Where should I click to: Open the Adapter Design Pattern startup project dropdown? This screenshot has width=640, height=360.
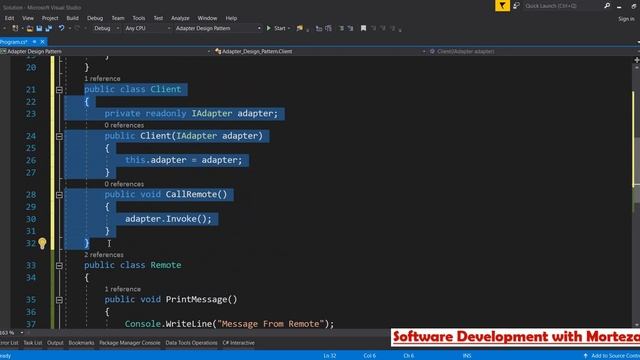tap(218, 28)
